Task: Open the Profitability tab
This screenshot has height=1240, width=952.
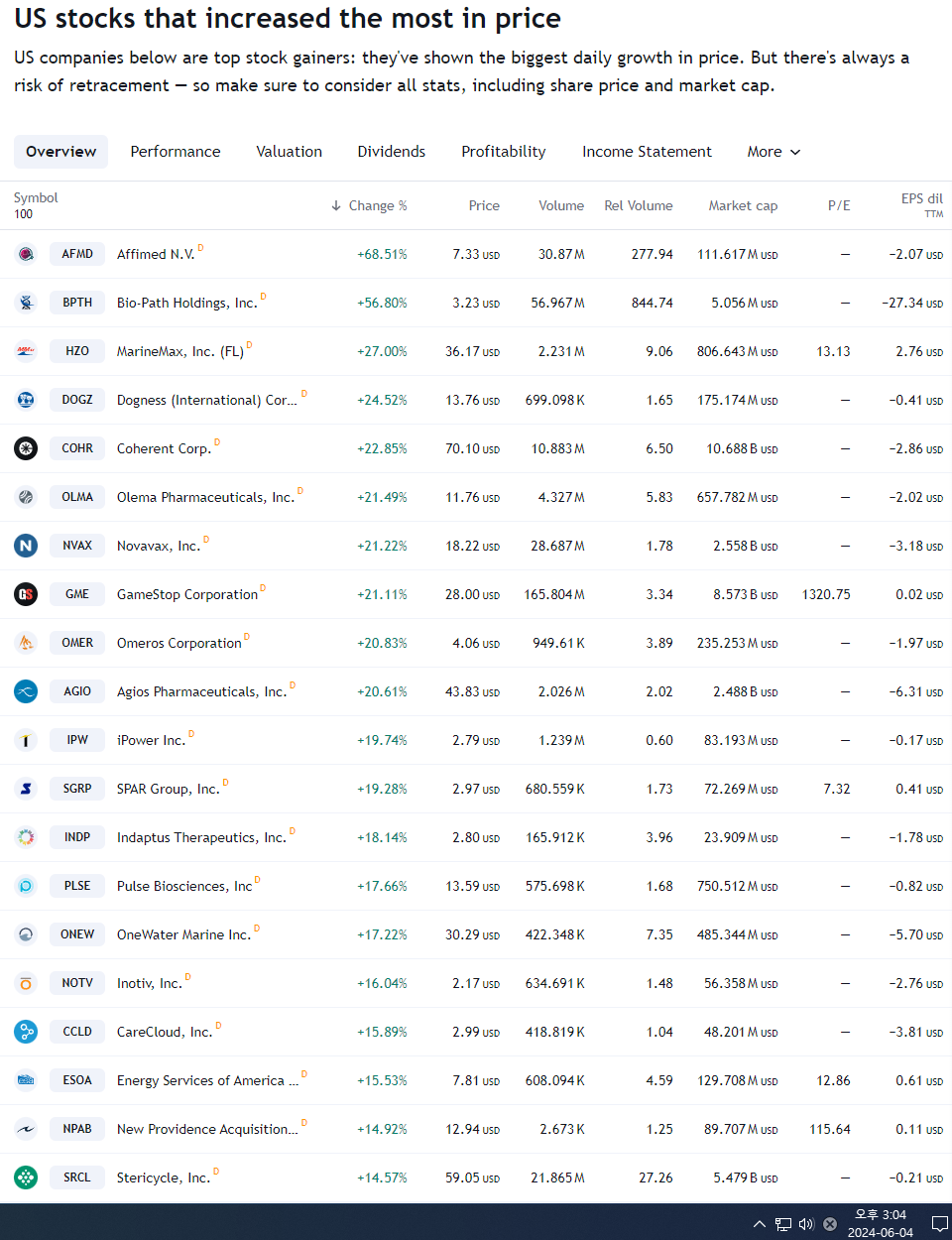Action: point(504,152)
